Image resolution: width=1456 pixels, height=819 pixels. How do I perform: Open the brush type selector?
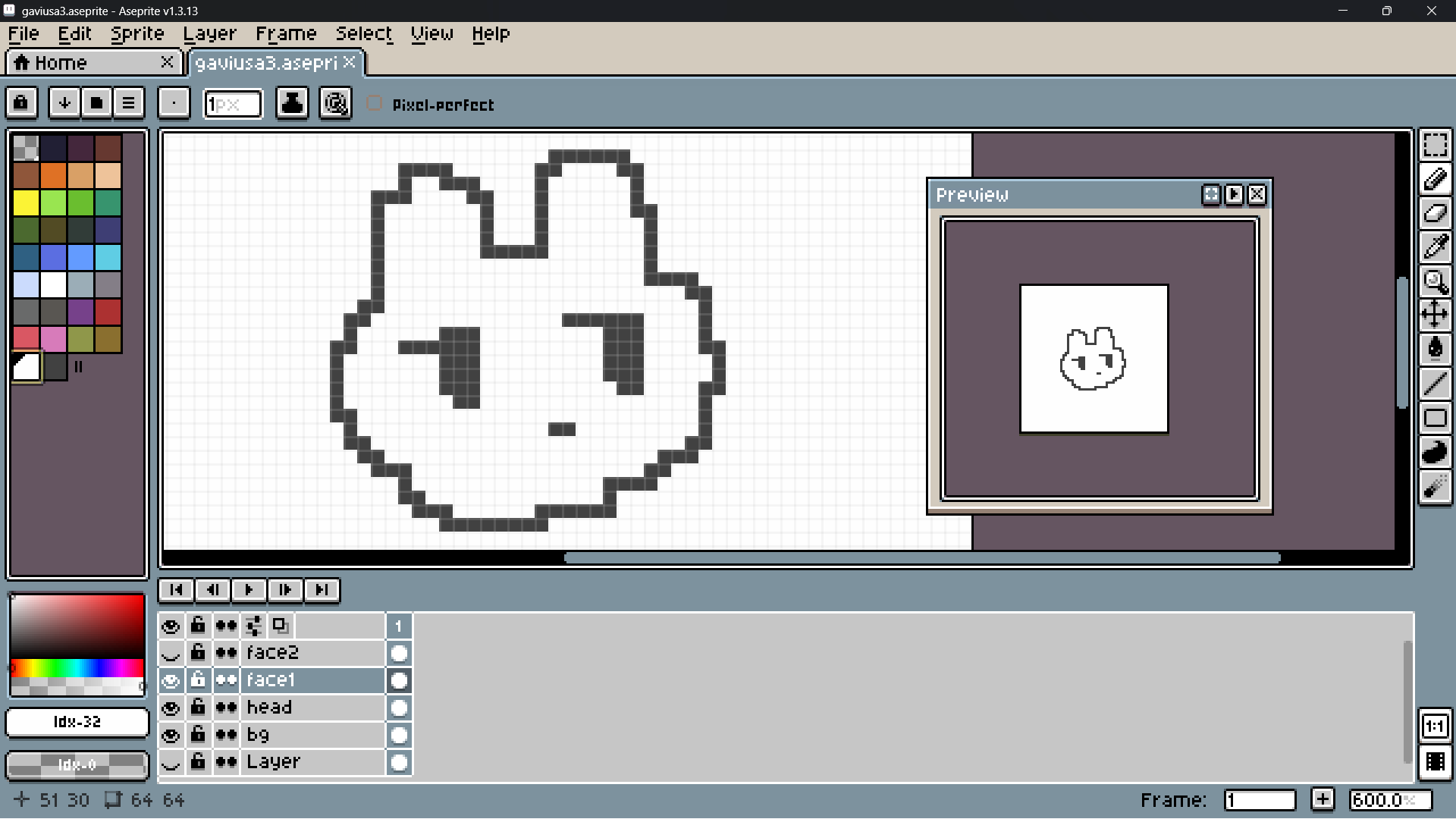click(x=174, y=103)
